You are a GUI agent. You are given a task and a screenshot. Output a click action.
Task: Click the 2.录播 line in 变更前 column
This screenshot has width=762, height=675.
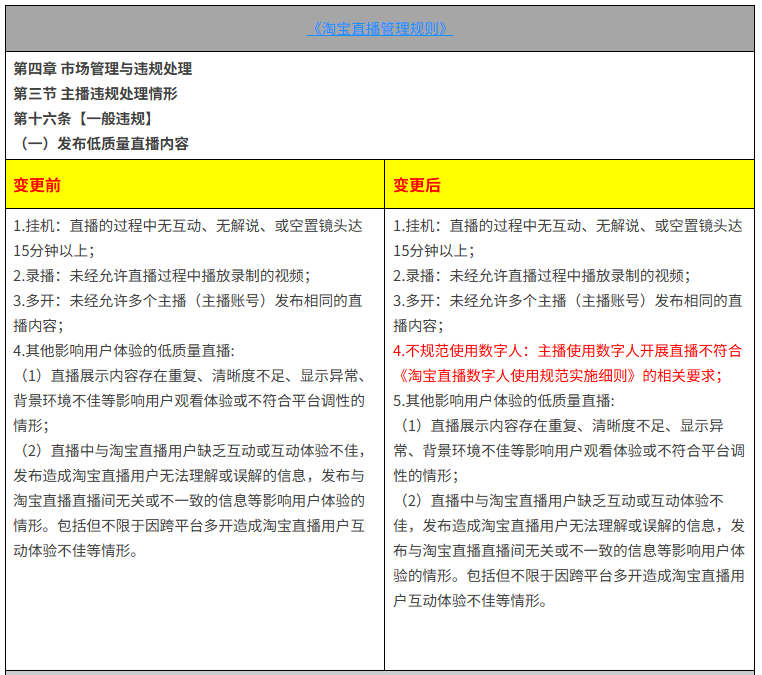click(x=162, y=276)
